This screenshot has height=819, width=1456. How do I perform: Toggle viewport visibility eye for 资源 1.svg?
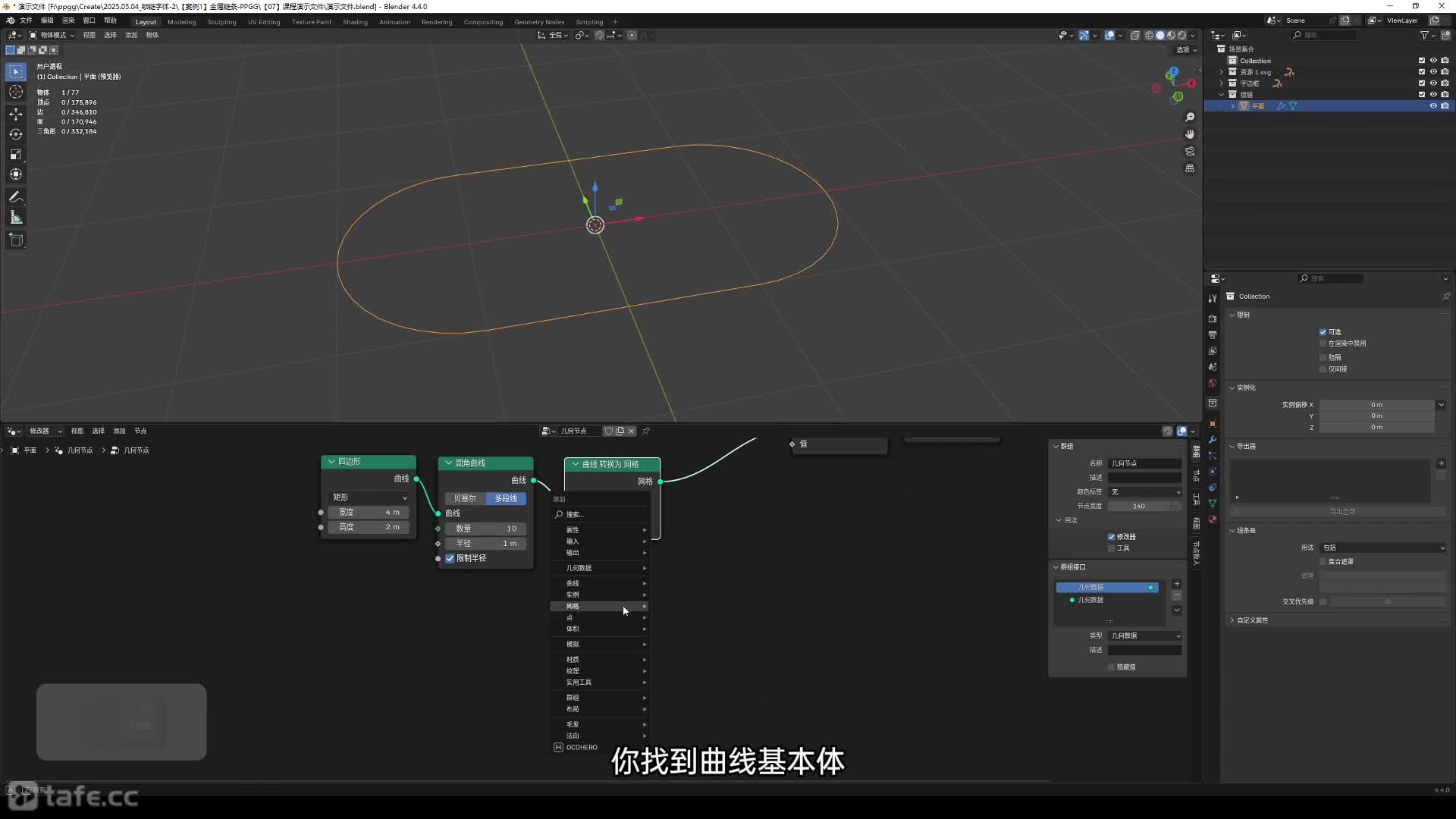pos(1433,72)
